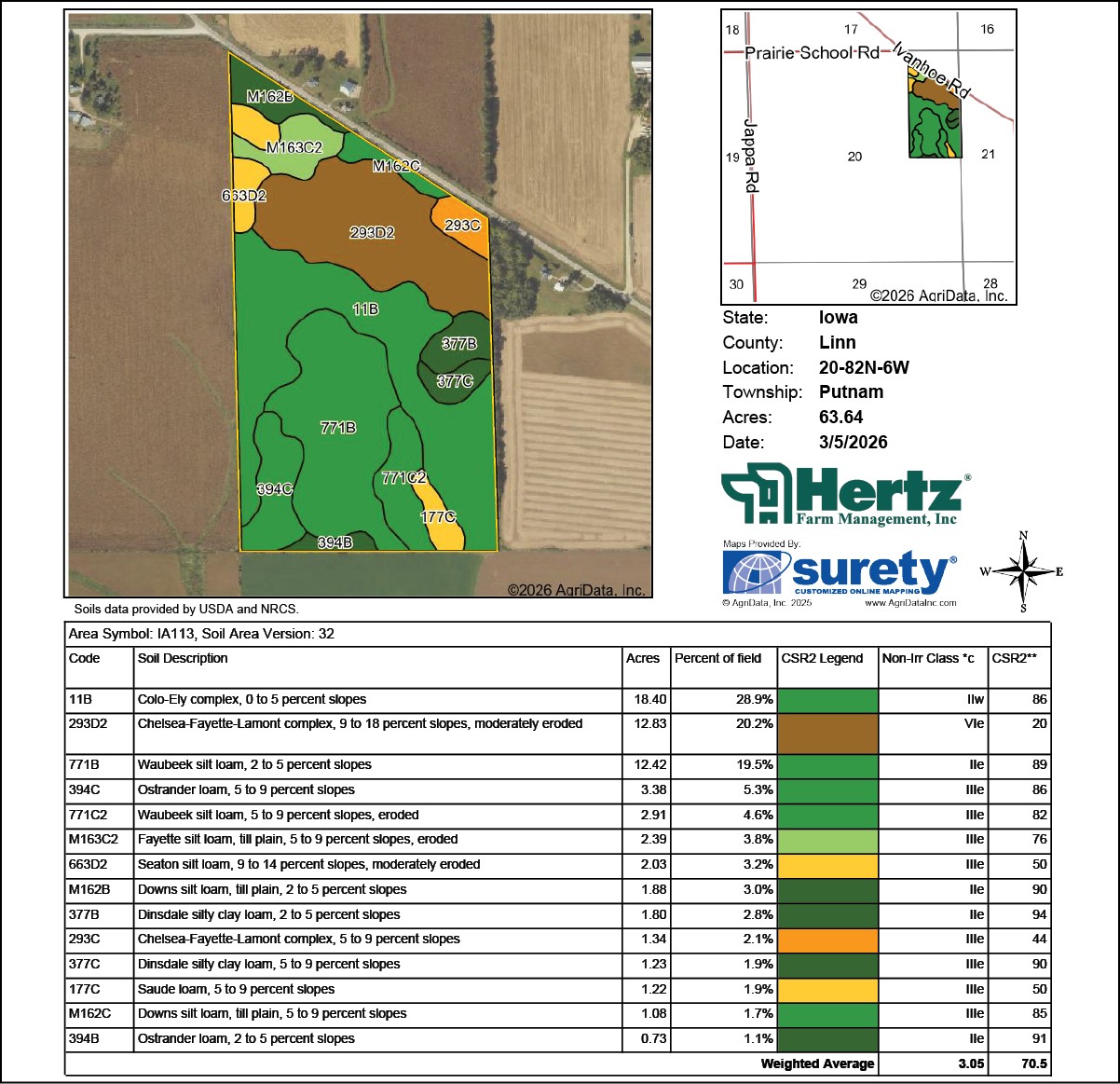This screenshot has height=1084, width=1120.
Task: Click the orange CSR2 legend swatch for 293C
Action: [x=827, y=940]
